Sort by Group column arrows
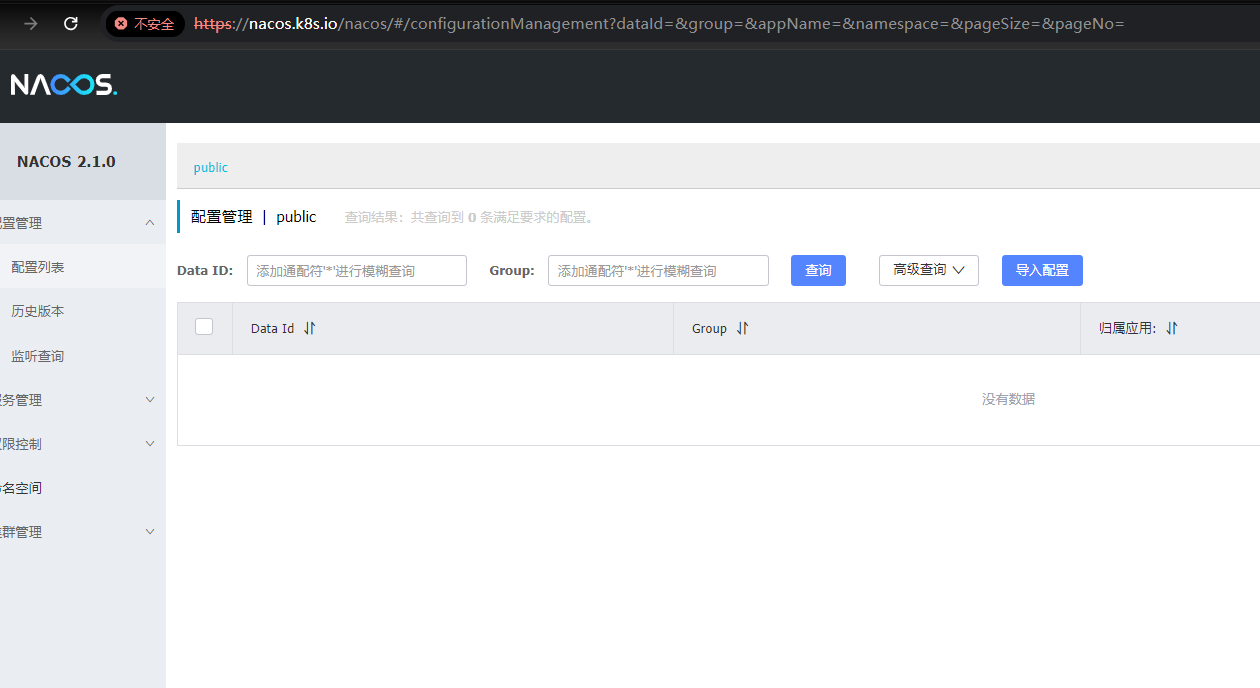This screenshot has width=1260, height=688. pyautogui.click(x=742, y=328)
